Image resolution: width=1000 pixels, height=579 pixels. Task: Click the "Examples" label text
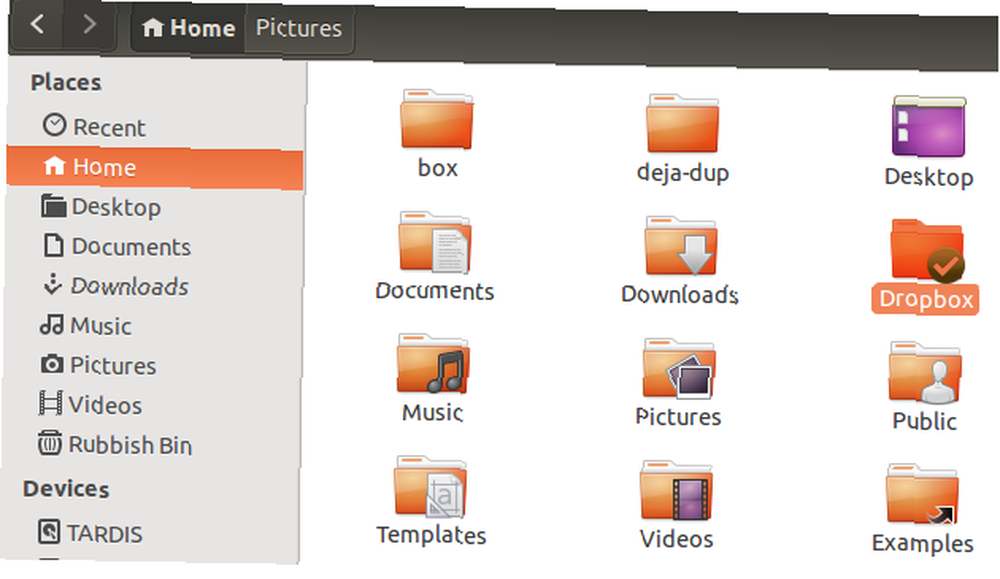coord(922,543)
